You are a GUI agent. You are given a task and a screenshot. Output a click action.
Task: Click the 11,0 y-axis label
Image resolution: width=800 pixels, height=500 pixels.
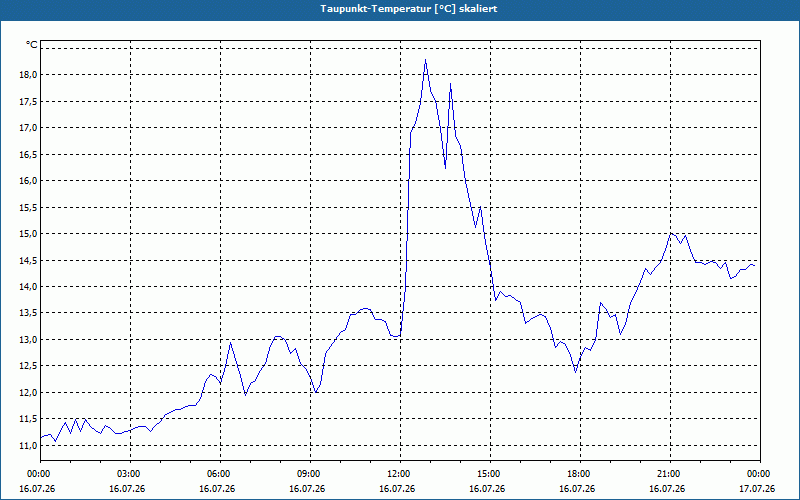pos(28,445)
